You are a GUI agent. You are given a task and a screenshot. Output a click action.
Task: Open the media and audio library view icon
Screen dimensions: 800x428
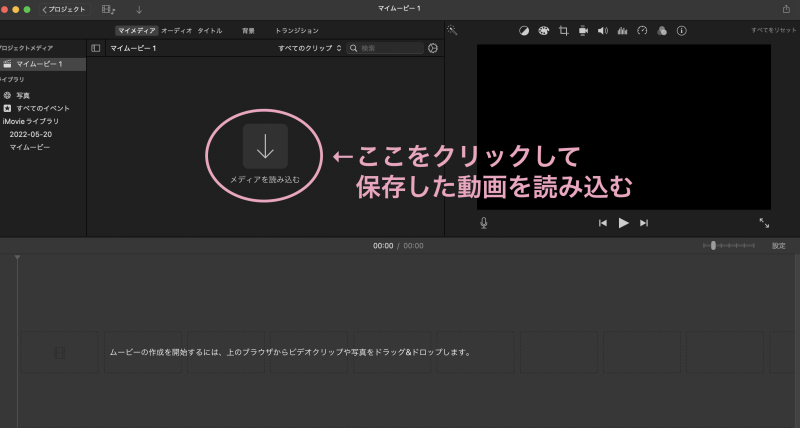pos(108,9)
